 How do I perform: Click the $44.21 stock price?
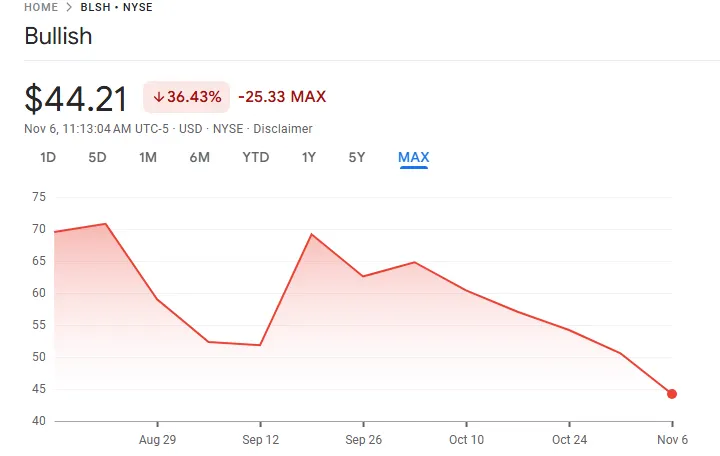click(76, 99)
